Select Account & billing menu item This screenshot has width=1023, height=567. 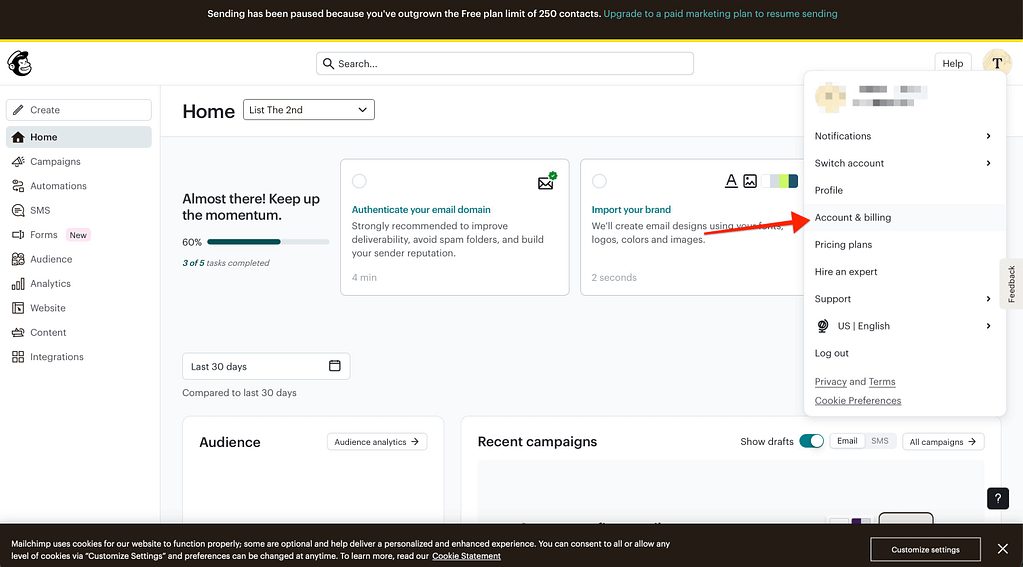tap(853, 217)
